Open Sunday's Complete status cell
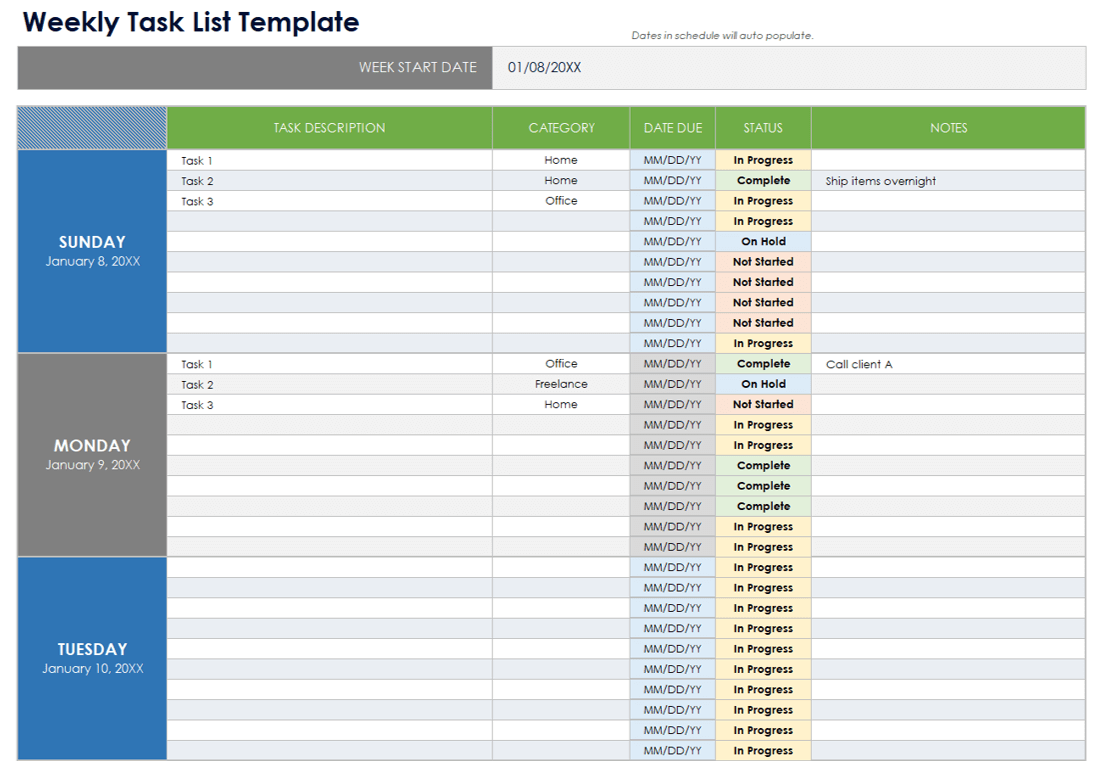The height and width of the screenshot is (781, 1104). pyautogui.click(x=763, y=181)
